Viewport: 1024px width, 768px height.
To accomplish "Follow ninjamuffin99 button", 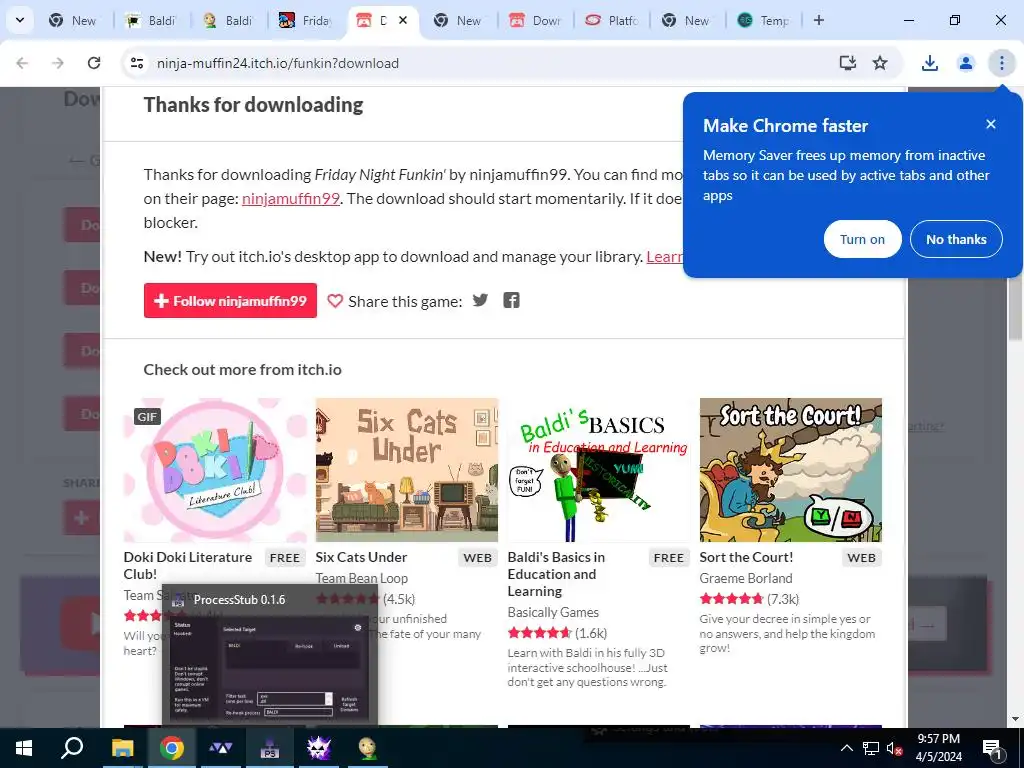I will click(x=230, y=300).
